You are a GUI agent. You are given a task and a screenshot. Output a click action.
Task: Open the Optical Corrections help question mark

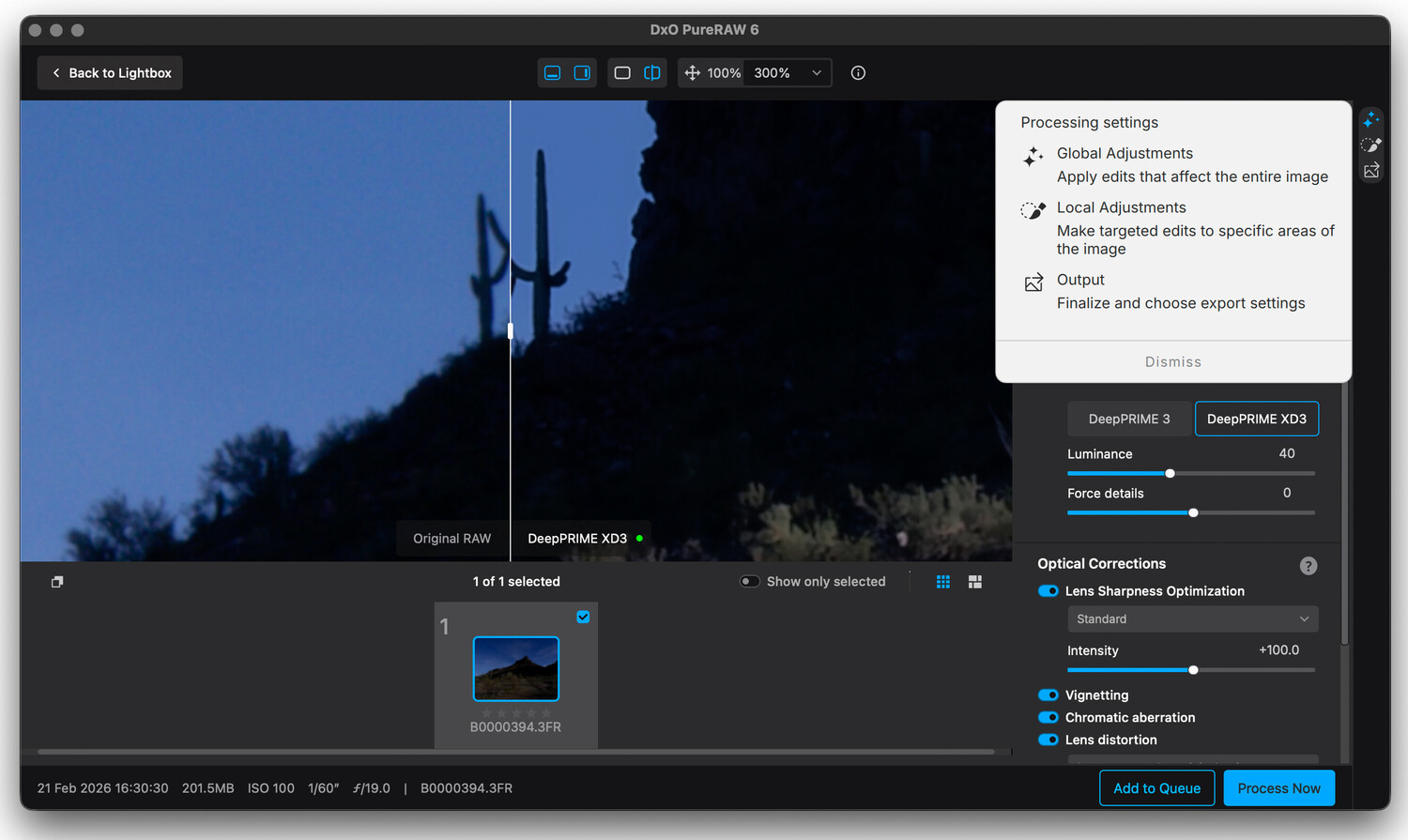point(1309,566)
